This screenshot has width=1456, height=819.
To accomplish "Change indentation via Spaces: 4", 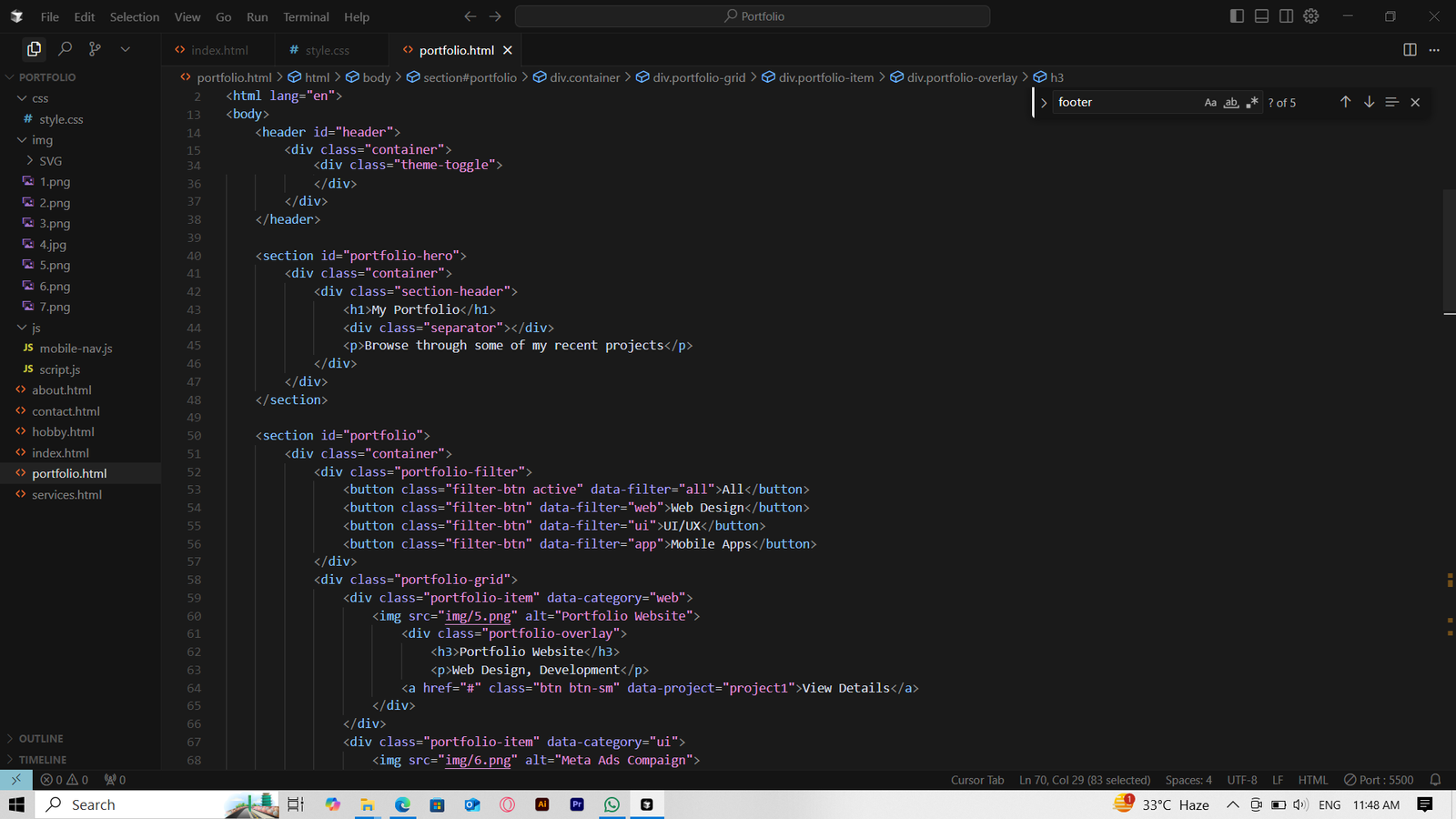I will coord(1188,780).
